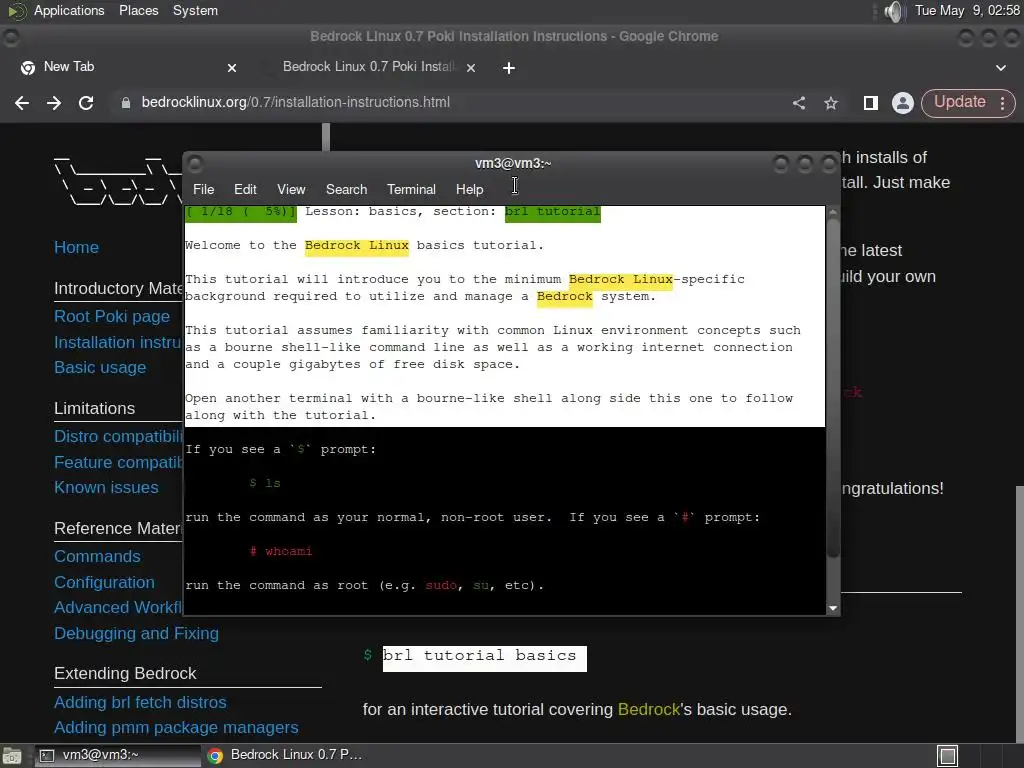The height and width of the screenshot is (768, 1024).
Task: Open the terminal window menu icon in titlebar
Action: point(195,163)
